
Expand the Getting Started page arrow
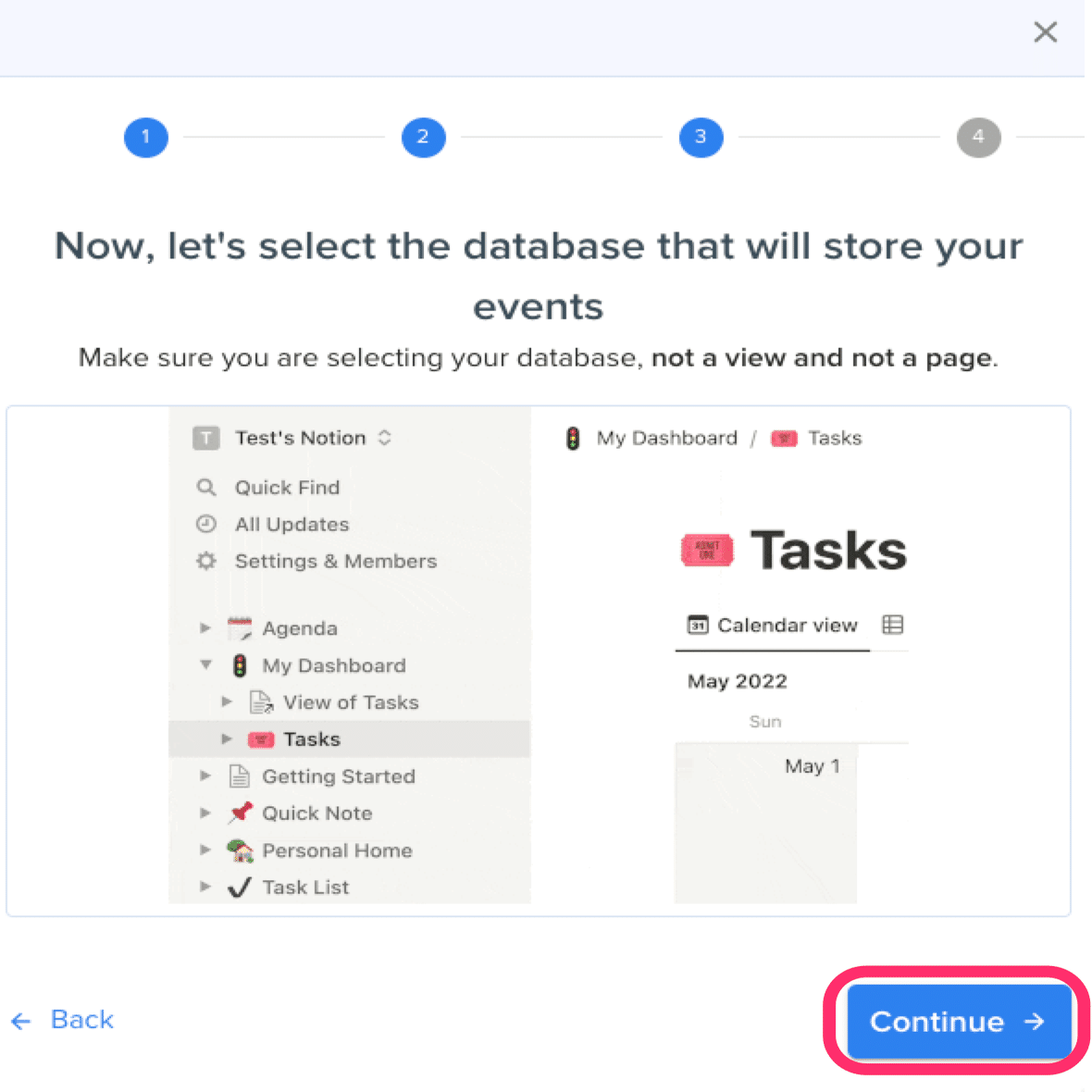pyautogui.click(x=205, y=776)
